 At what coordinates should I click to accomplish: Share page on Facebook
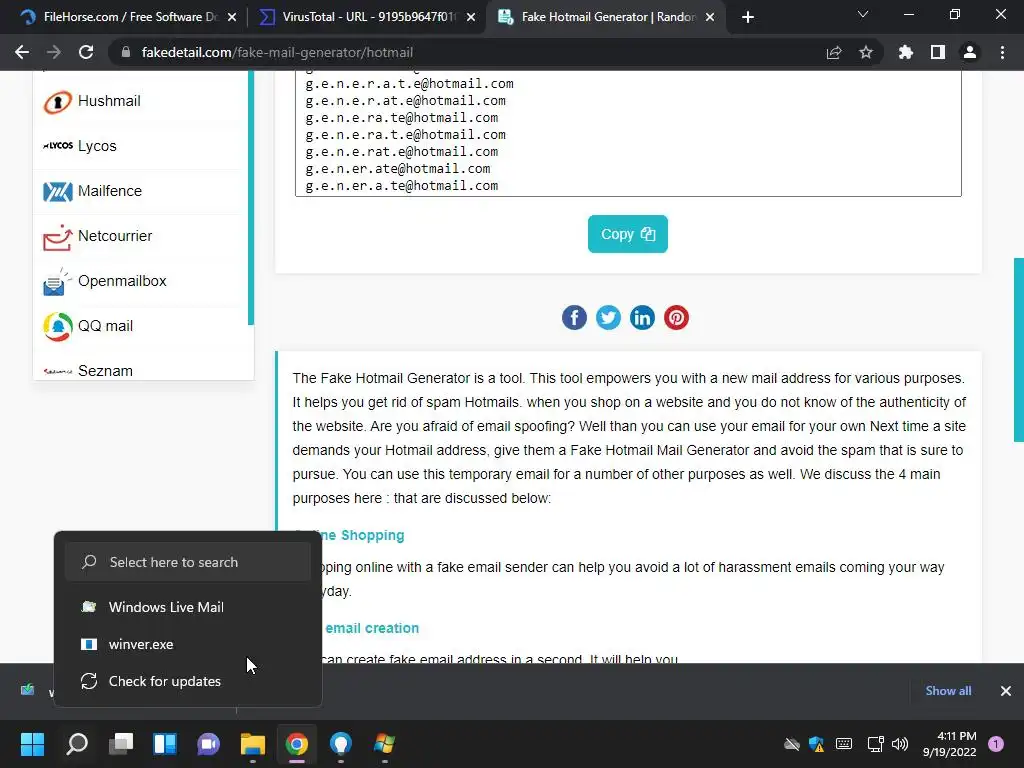pyautogui.click(x=574, y=318)
